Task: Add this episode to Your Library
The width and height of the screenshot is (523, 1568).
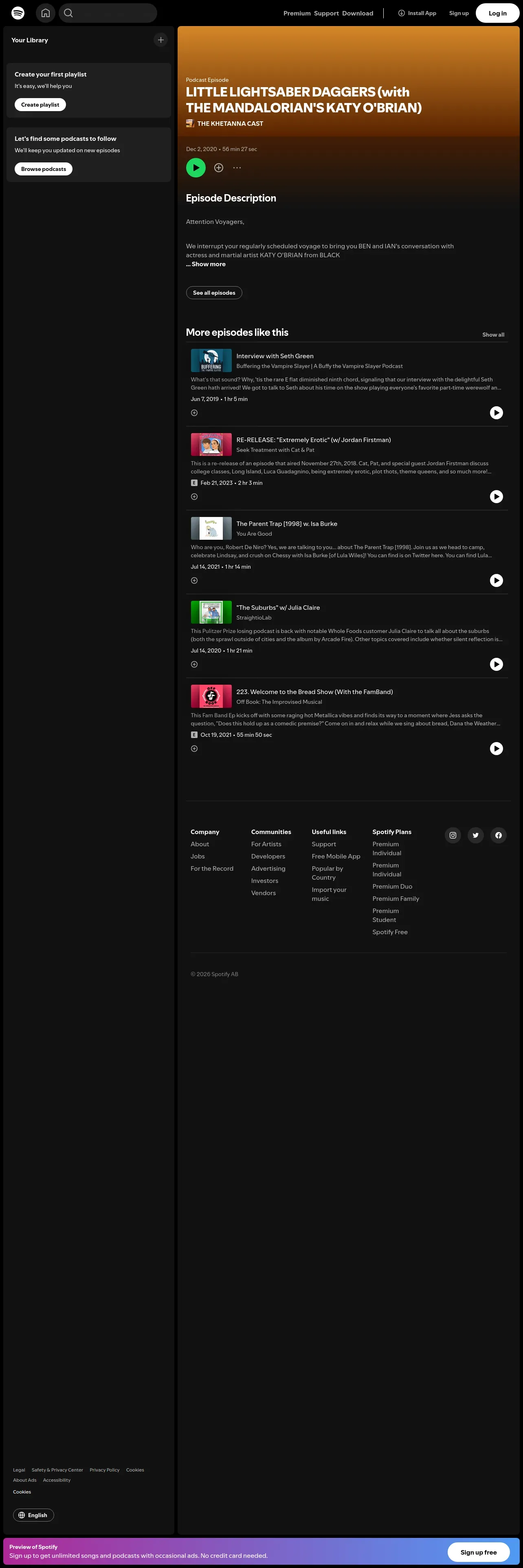Action: coord(219,167)
